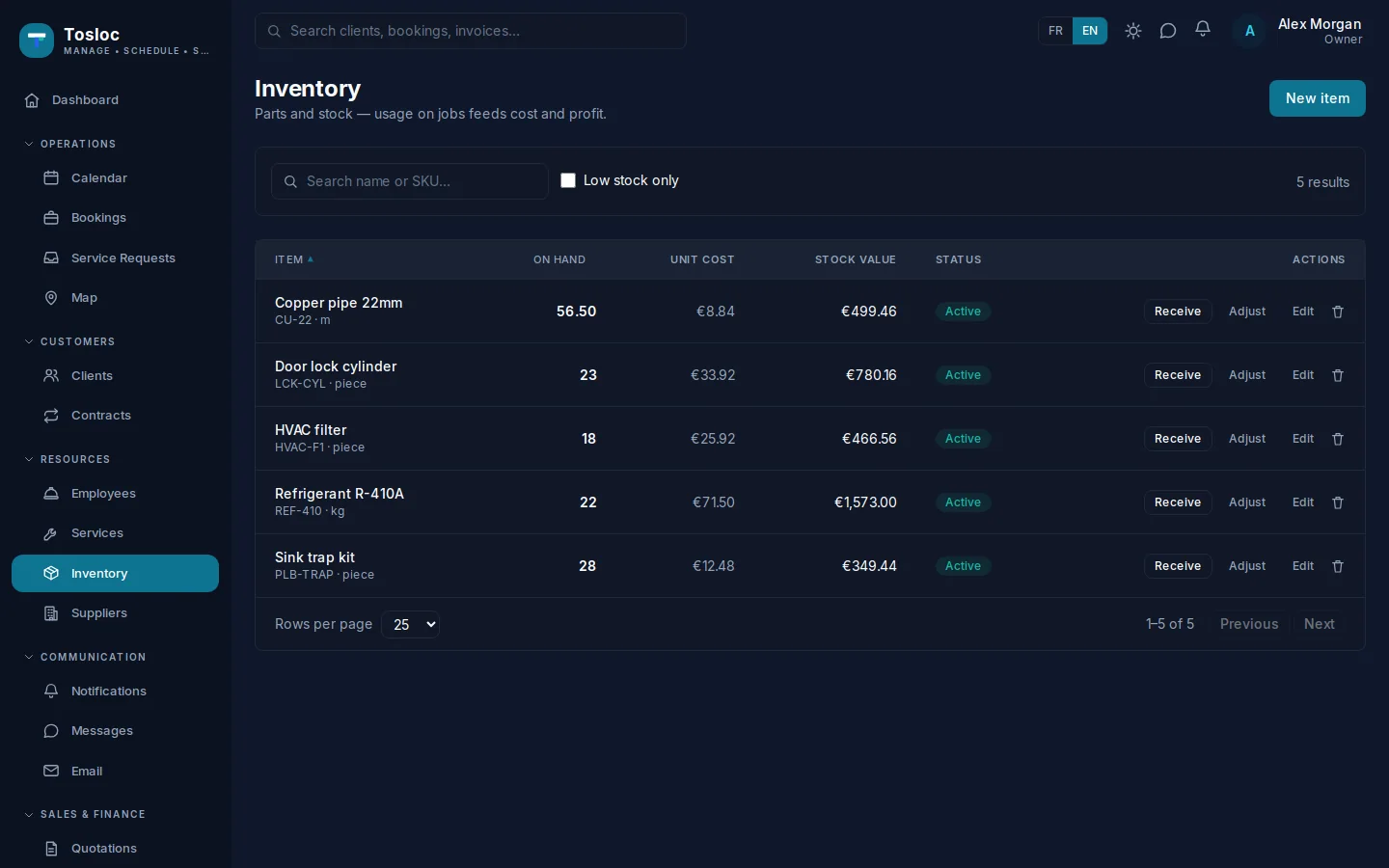Viewport: 1389px width, 868px height.
Task: Open the notifications bell in header
Action: click(1203, 30)
